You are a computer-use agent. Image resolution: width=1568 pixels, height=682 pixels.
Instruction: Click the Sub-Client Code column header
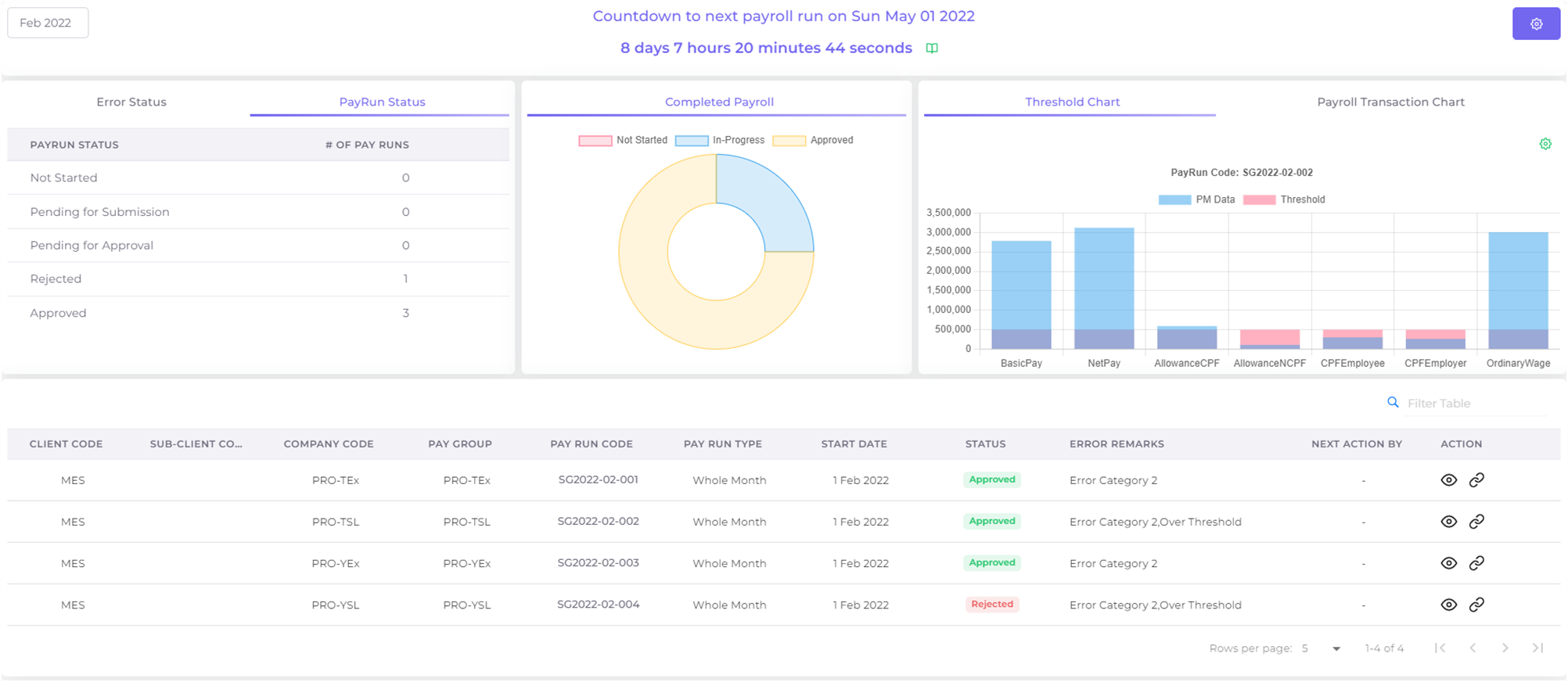point(196,443)
